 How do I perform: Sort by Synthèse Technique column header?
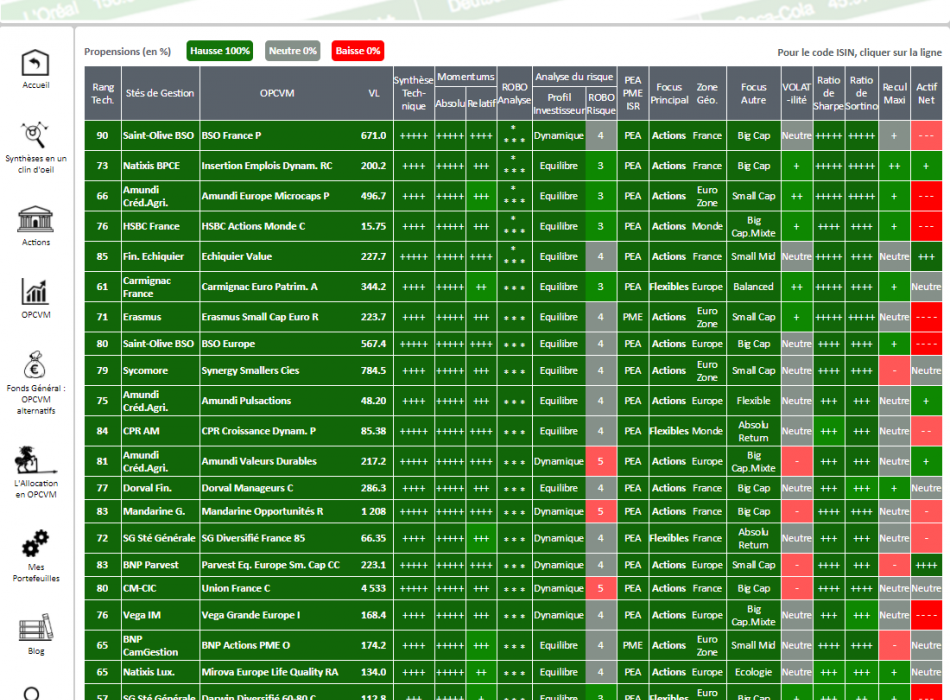pyautogui.click(x=414, y=93)
